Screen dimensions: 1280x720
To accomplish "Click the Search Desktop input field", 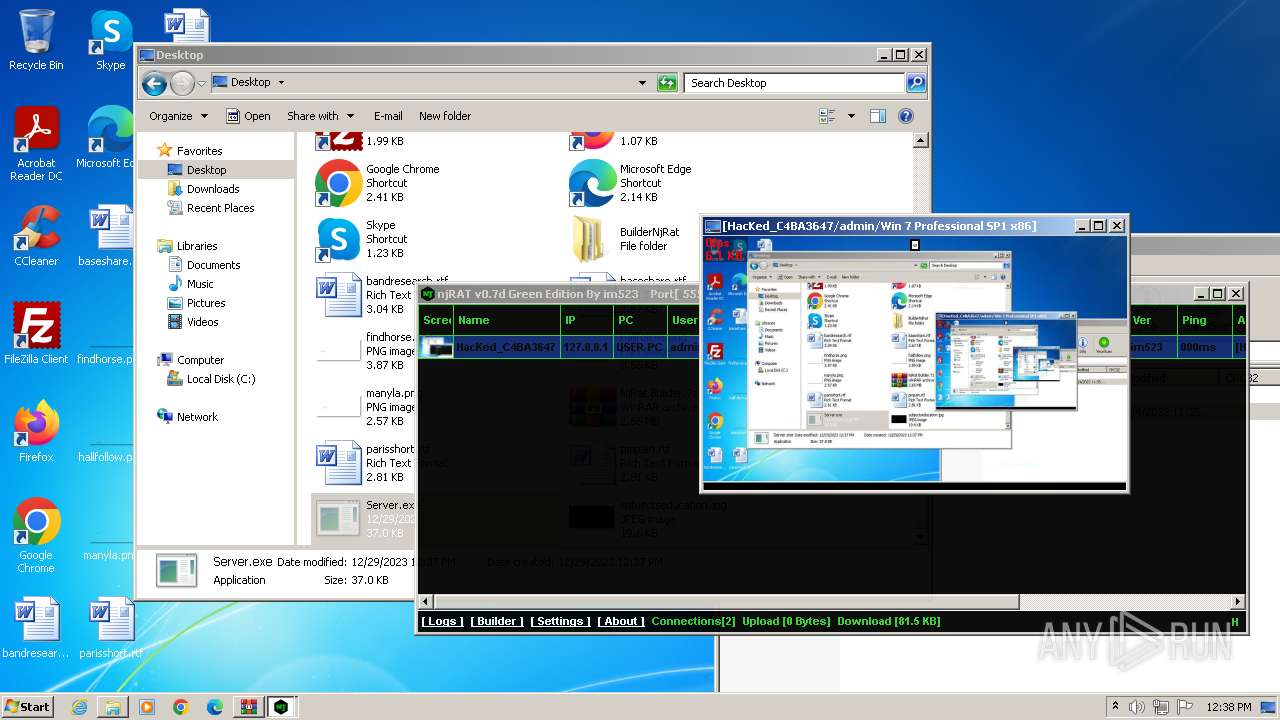I will pos(794,83).
